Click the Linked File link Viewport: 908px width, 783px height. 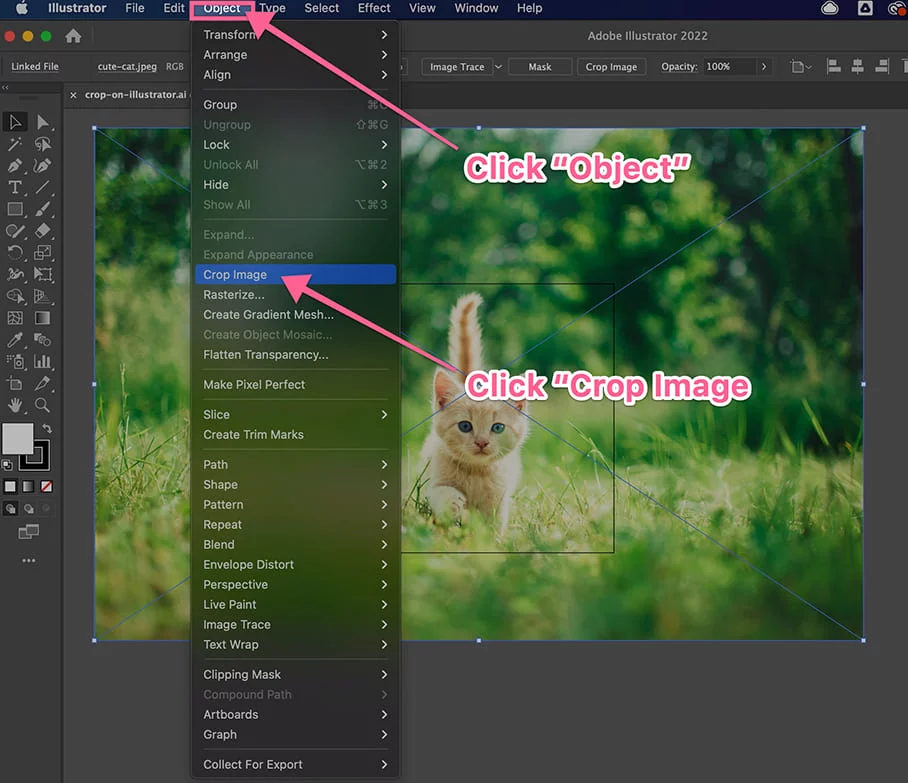click(x=35, y=67)
